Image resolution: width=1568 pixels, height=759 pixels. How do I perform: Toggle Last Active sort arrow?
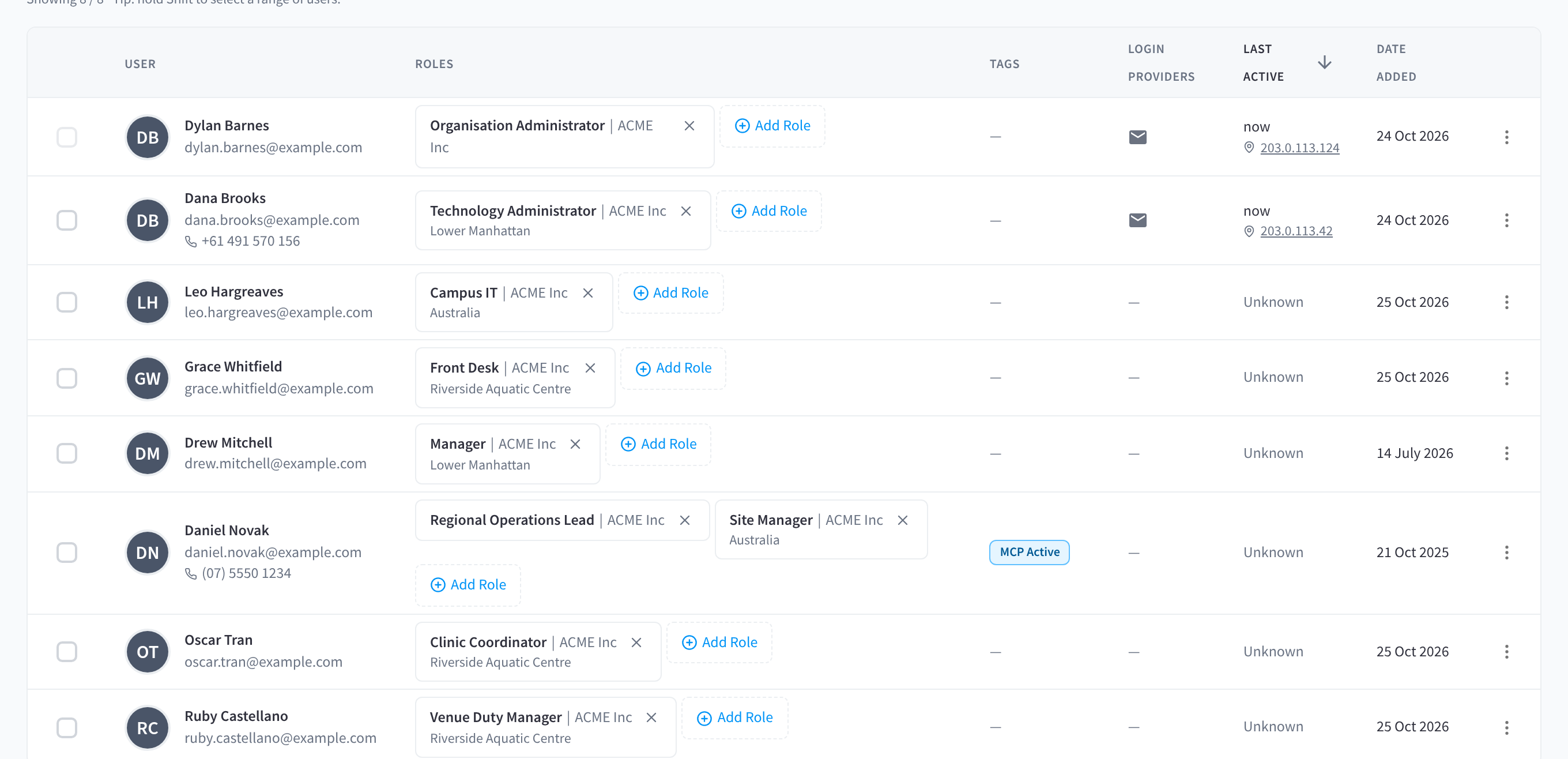[1324, 63]
